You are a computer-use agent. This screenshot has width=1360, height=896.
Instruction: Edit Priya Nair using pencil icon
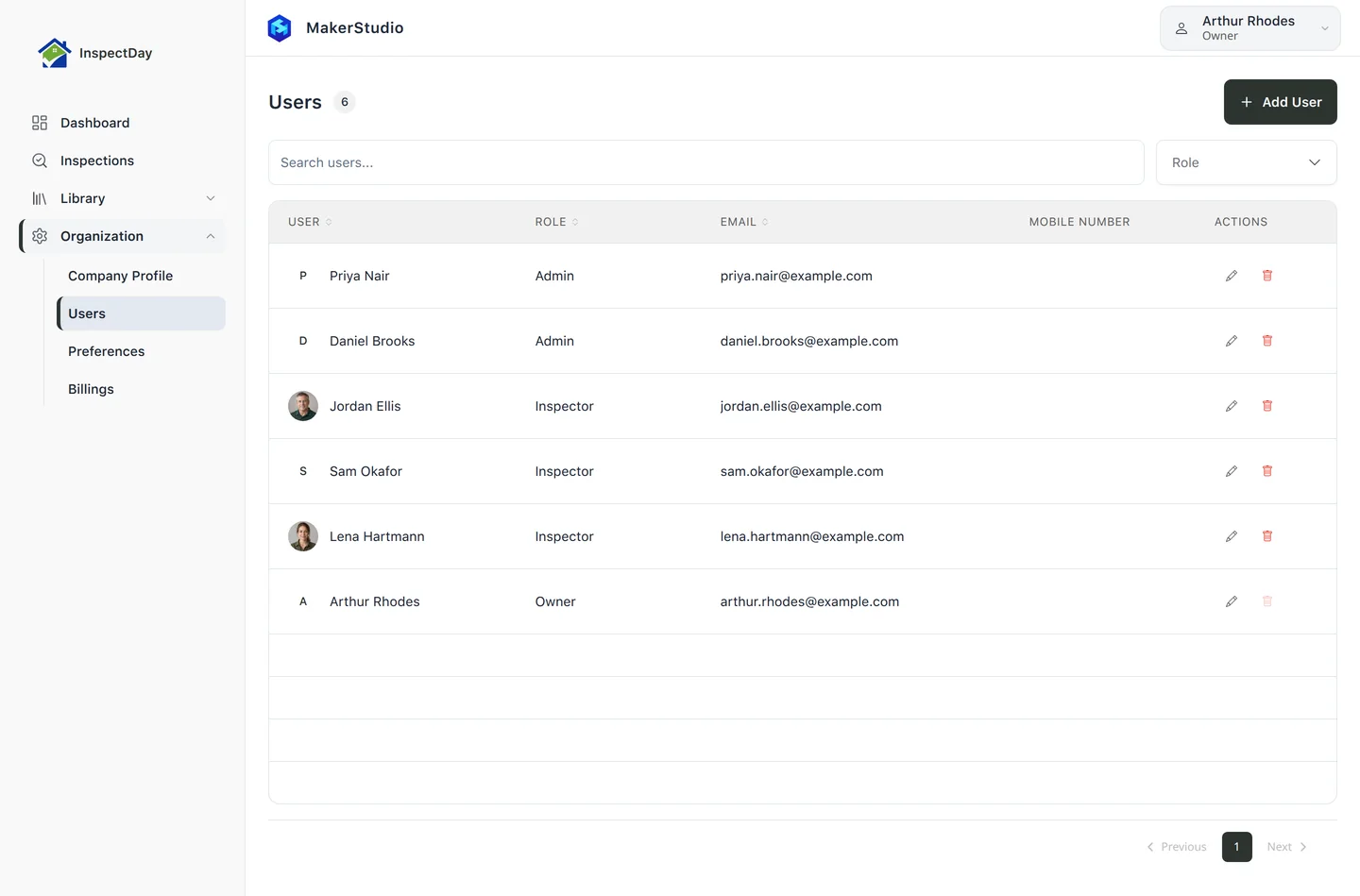point(1232,276)
